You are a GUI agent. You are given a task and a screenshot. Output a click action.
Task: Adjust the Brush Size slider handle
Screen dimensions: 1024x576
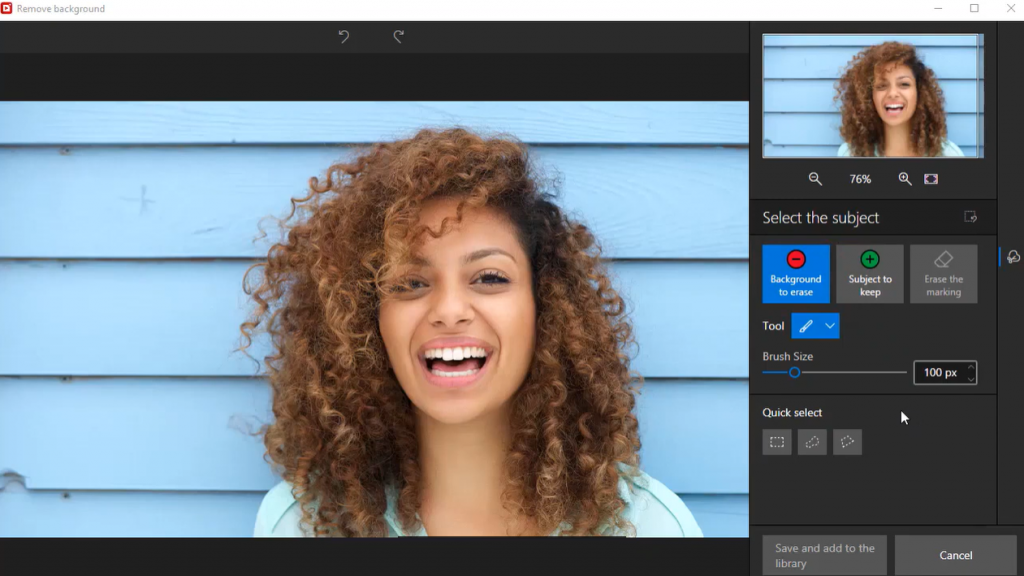[x=797, y=371]
